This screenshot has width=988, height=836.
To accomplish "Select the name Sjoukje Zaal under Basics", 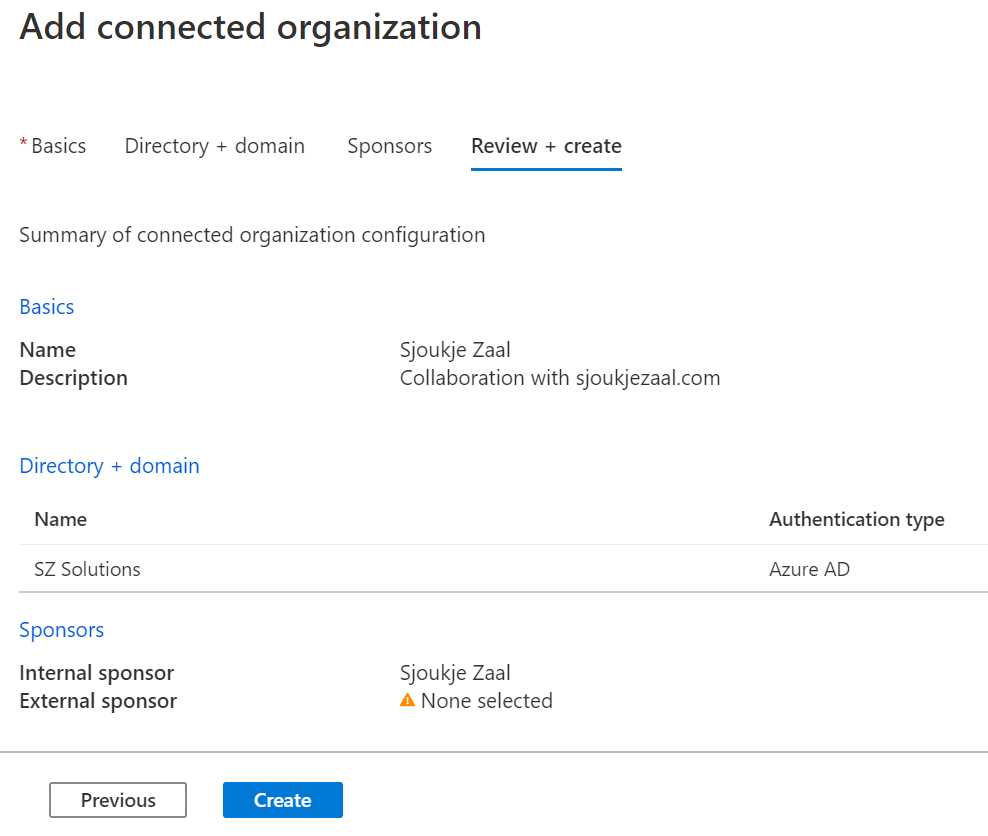I will click(x=455, y=349).
